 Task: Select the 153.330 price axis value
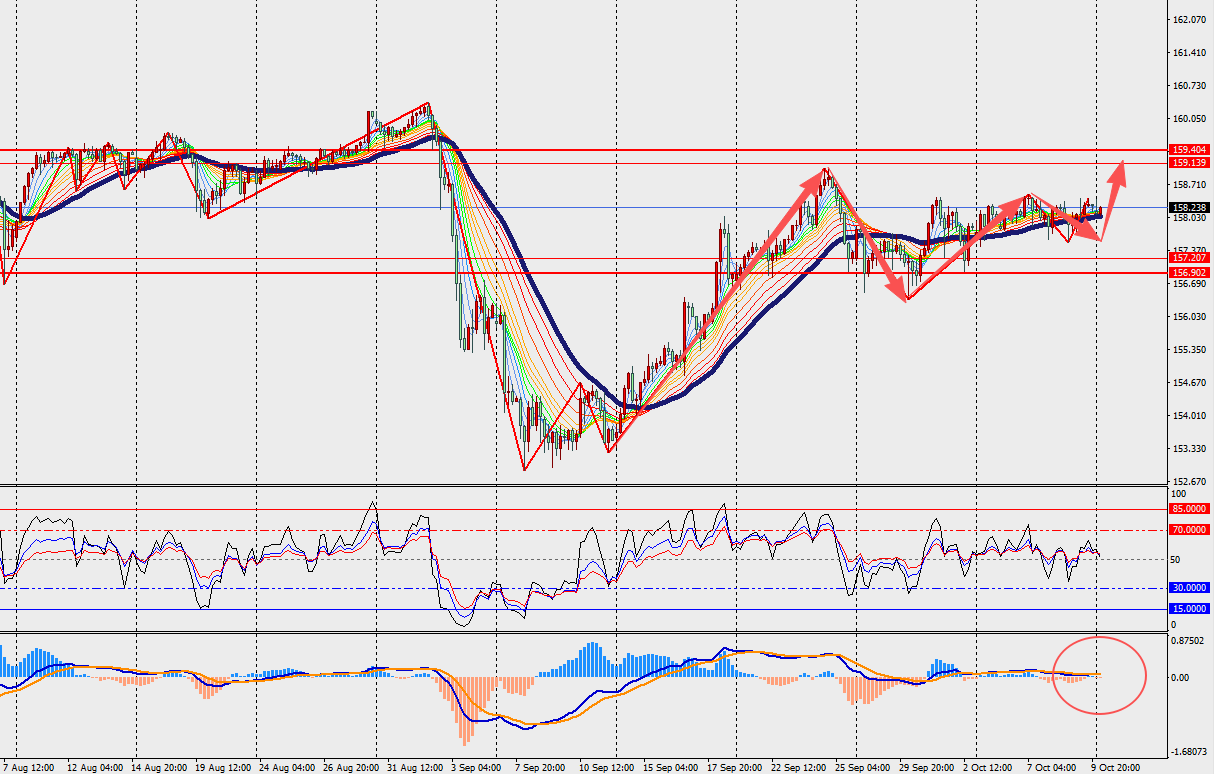click(1187, 449)
